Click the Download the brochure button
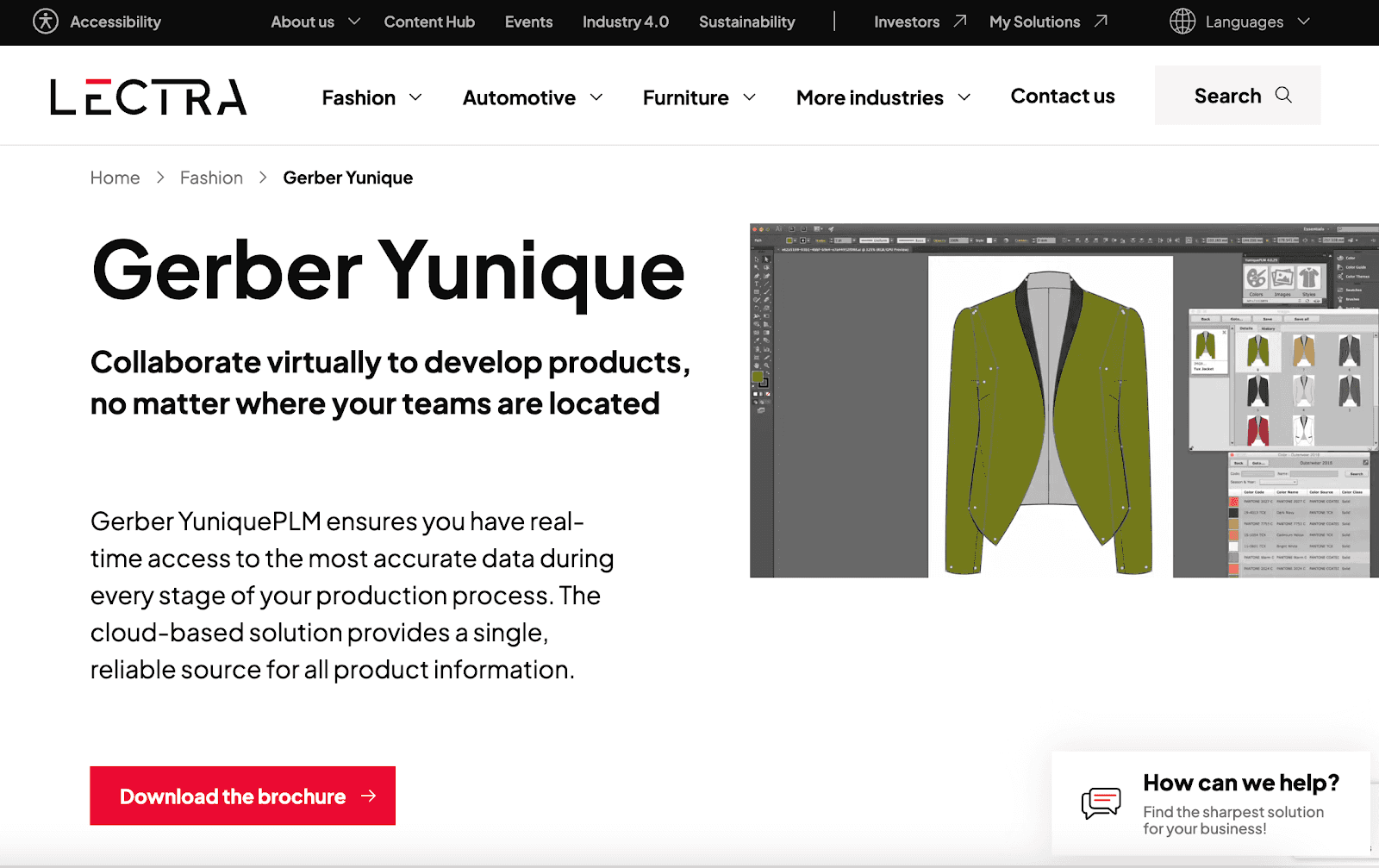This screenshot has width=1379, height=868. (x=242, y=796)
